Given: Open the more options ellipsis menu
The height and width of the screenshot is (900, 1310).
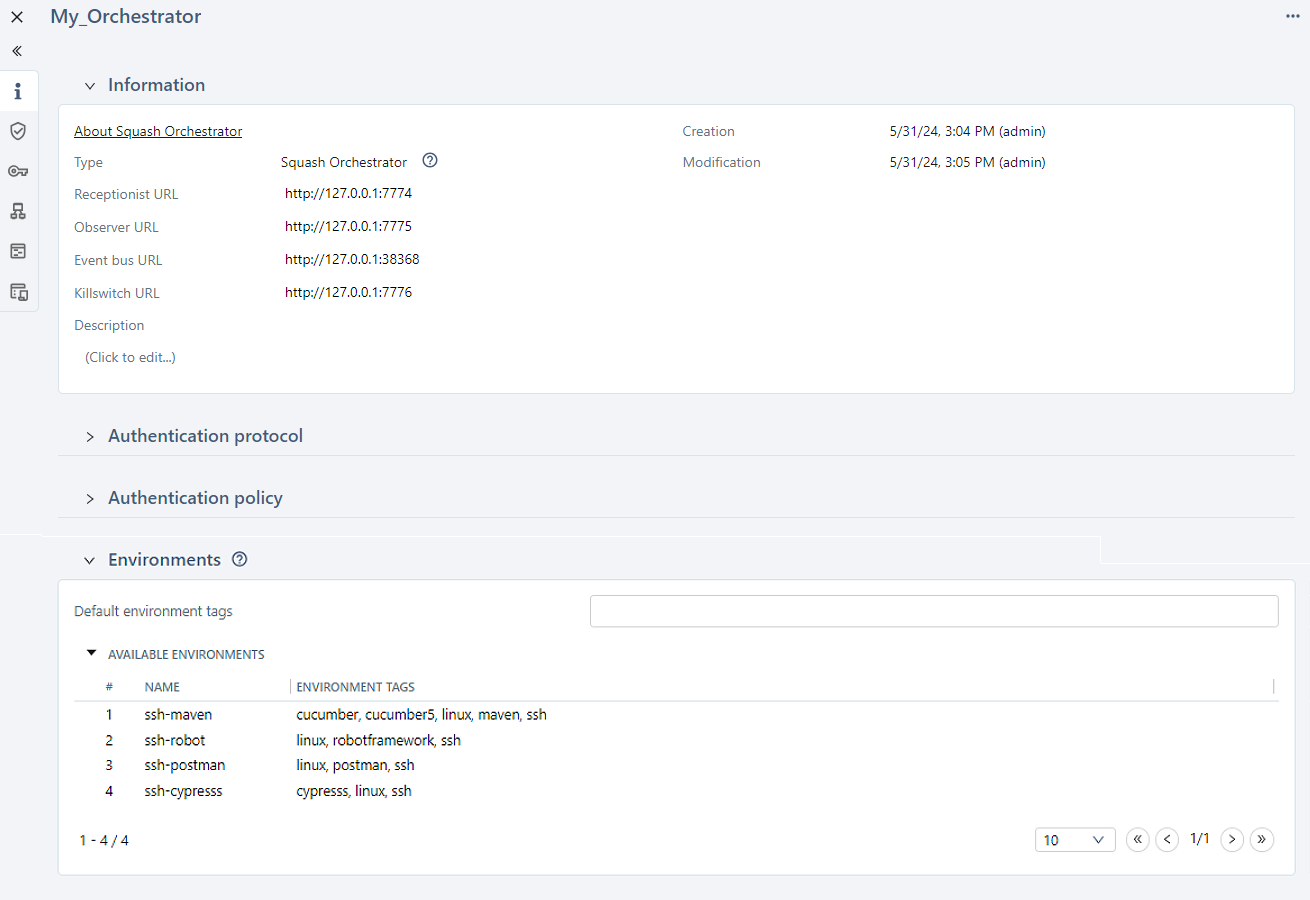Looking at the screenshot, I should tap(1292, 16).
